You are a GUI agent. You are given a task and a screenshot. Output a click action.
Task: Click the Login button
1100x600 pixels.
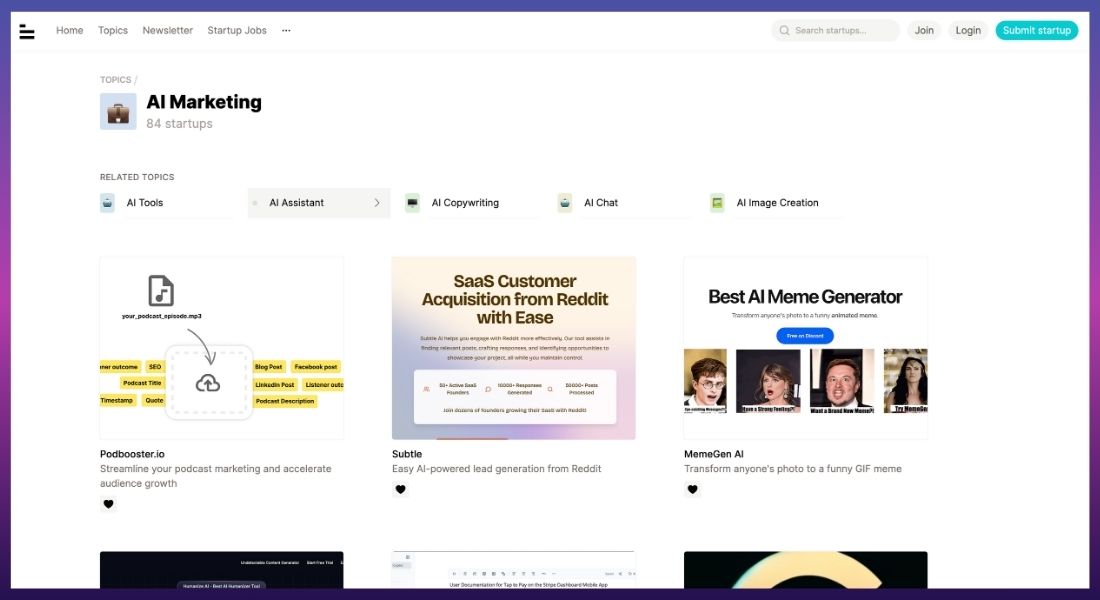coord(968,31)
